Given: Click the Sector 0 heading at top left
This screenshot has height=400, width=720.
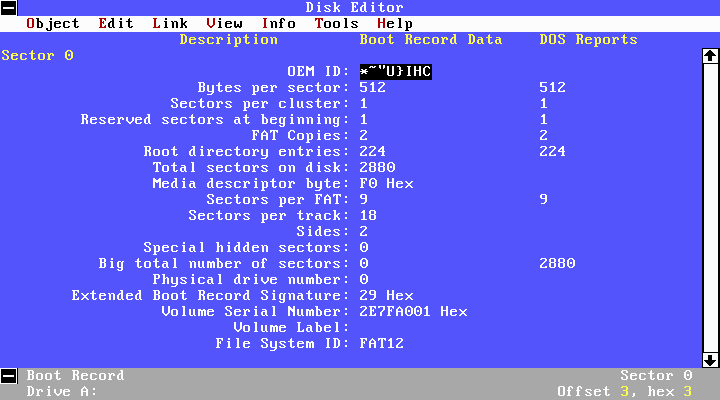Looking at the screenshot, I should point(37,56).
